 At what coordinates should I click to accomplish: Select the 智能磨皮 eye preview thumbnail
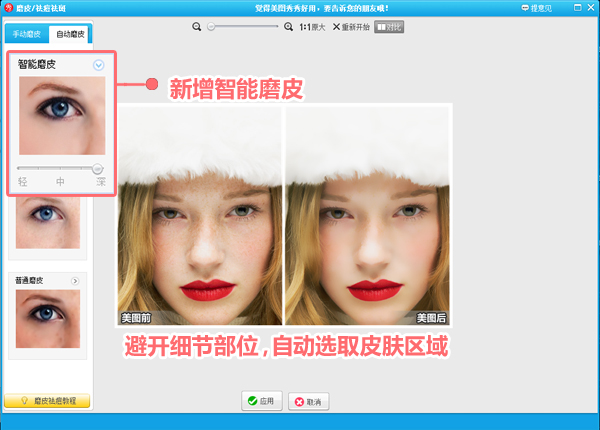(62, 116)
